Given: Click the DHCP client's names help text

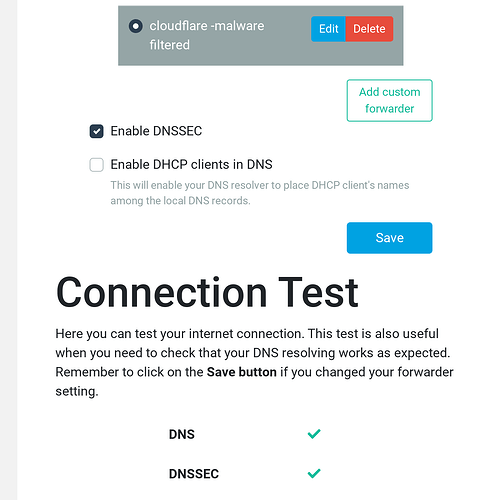Looking at the screenshot, I should (260, 193).
